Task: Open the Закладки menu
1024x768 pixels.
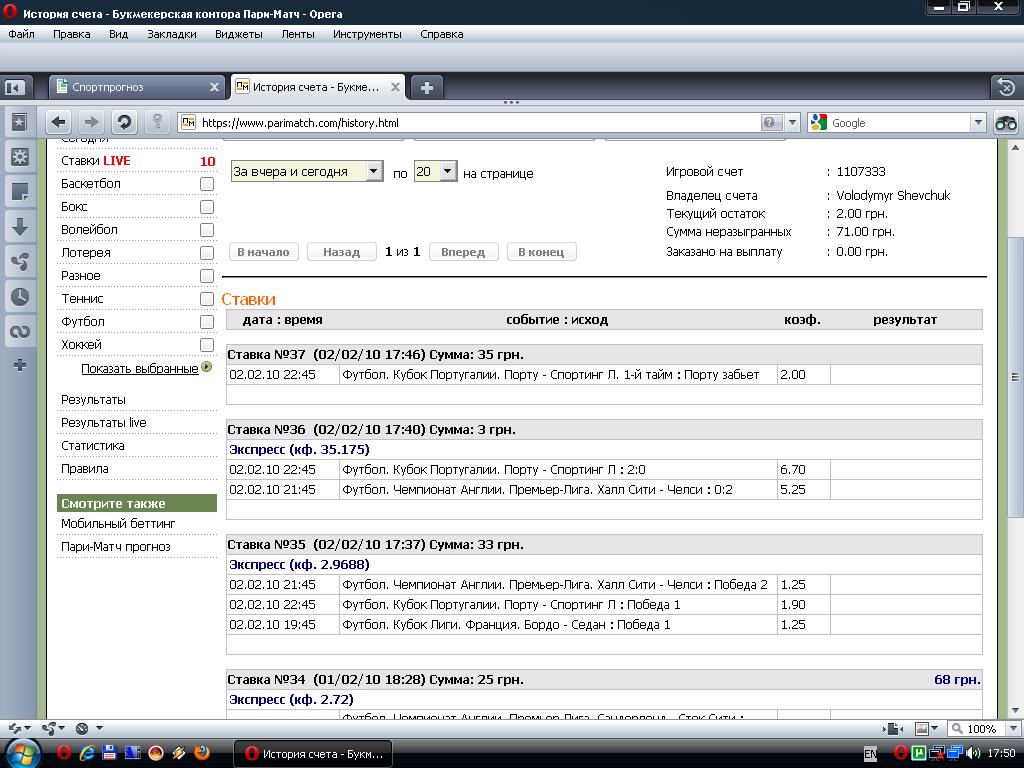Action: click(x=172, y=34)
